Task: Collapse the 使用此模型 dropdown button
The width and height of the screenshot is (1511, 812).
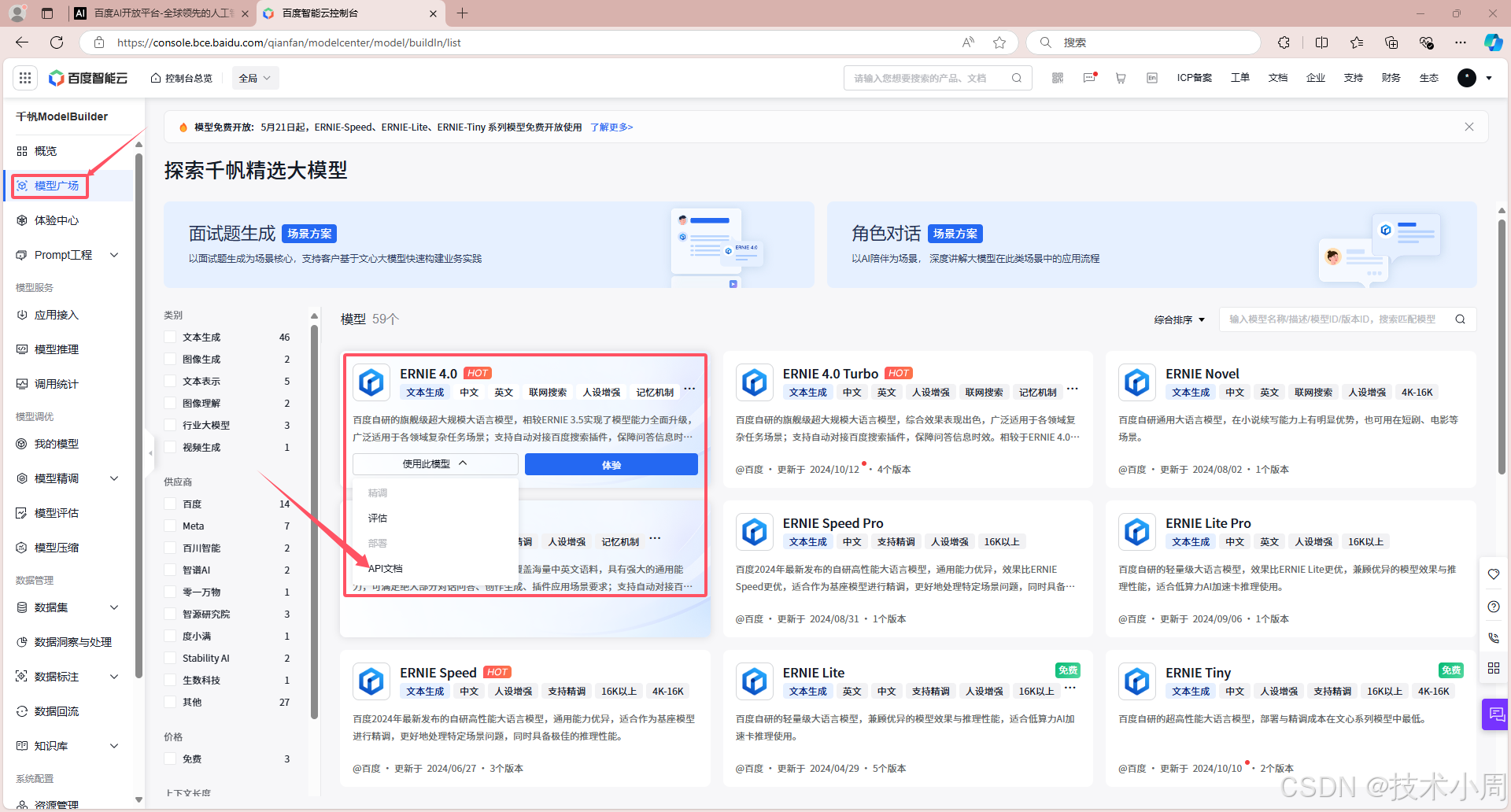Action: (435, 464)
